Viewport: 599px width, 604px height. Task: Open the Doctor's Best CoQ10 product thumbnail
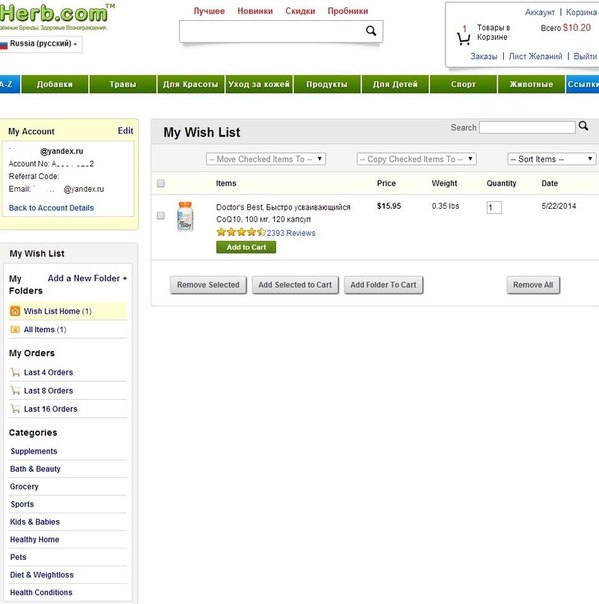coord(185,216)
